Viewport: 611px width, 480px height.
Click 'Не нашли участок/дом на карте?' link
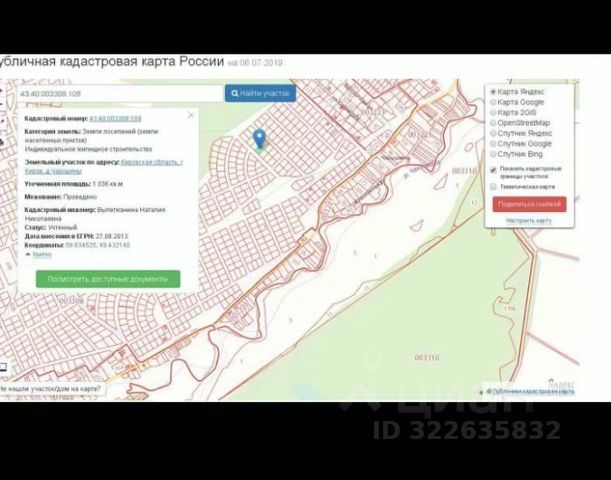coord(51,389)
